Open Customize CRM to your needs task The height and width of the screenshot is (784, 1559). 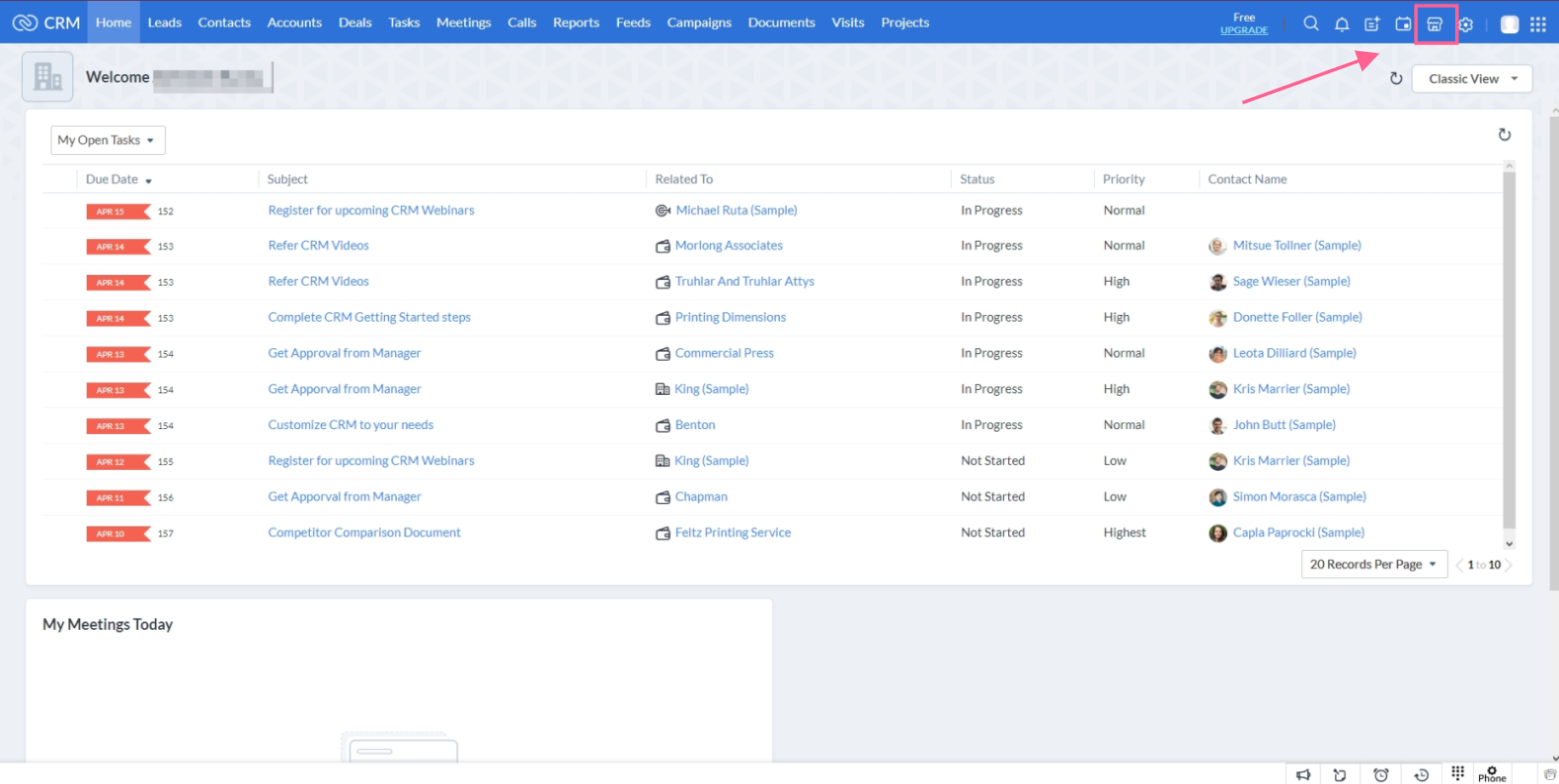click(351, 425)
